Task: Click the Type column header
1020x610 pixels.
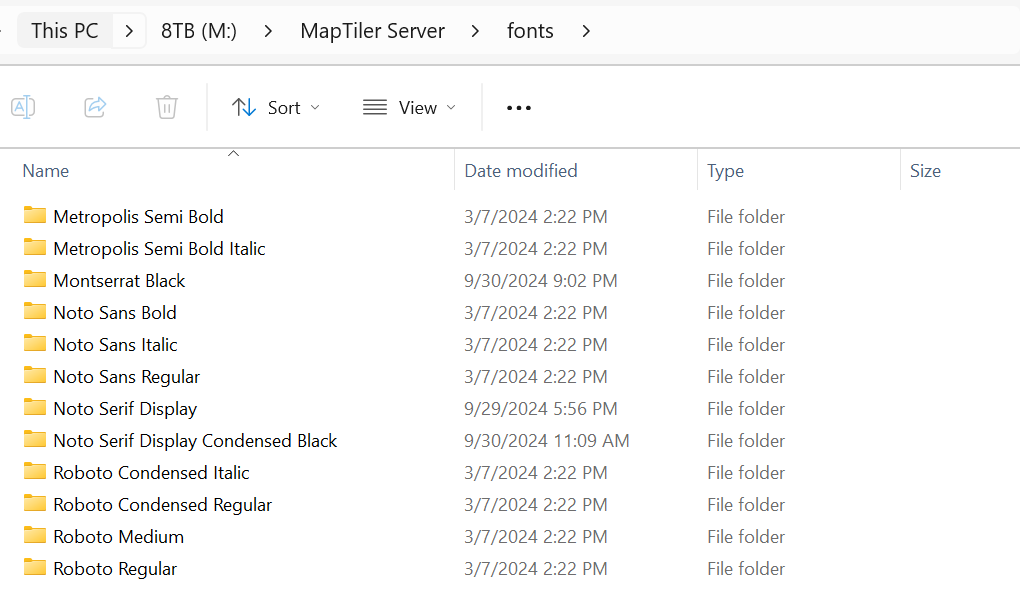Action: coord(725,171)
